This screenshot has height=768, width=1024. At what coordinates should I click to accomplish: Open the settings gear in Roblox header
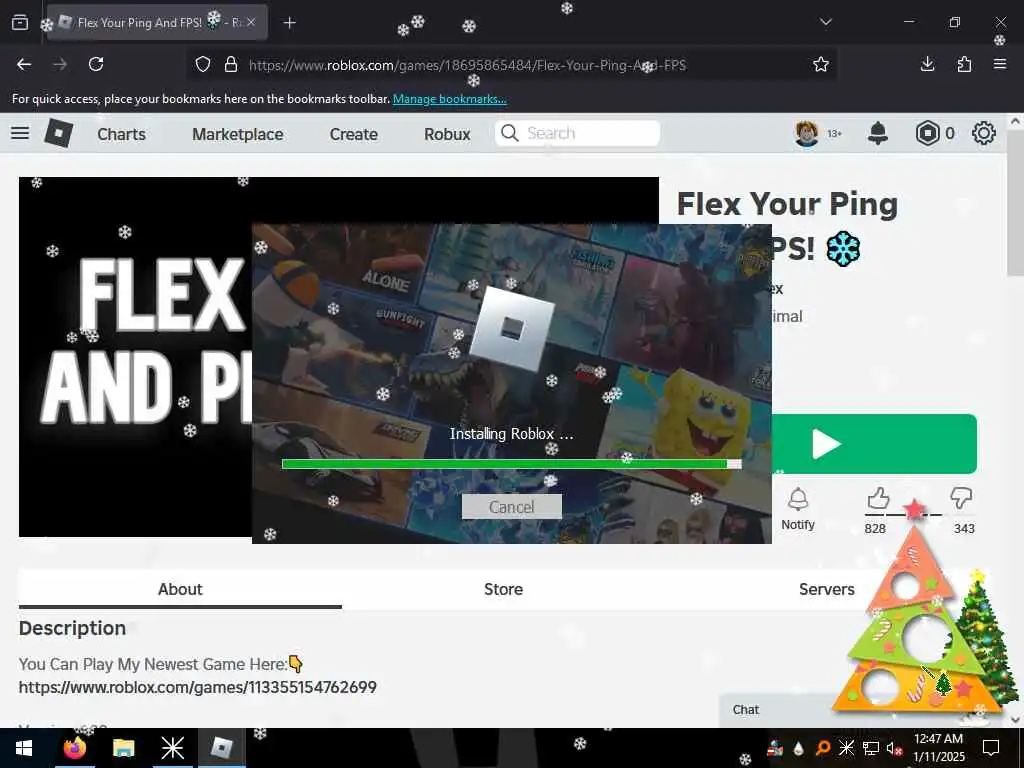tap(984, 133)
